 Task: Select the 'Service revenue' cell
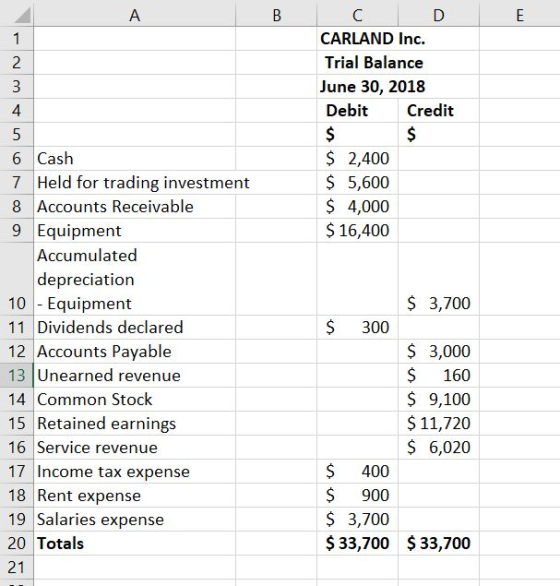(135, 447)
